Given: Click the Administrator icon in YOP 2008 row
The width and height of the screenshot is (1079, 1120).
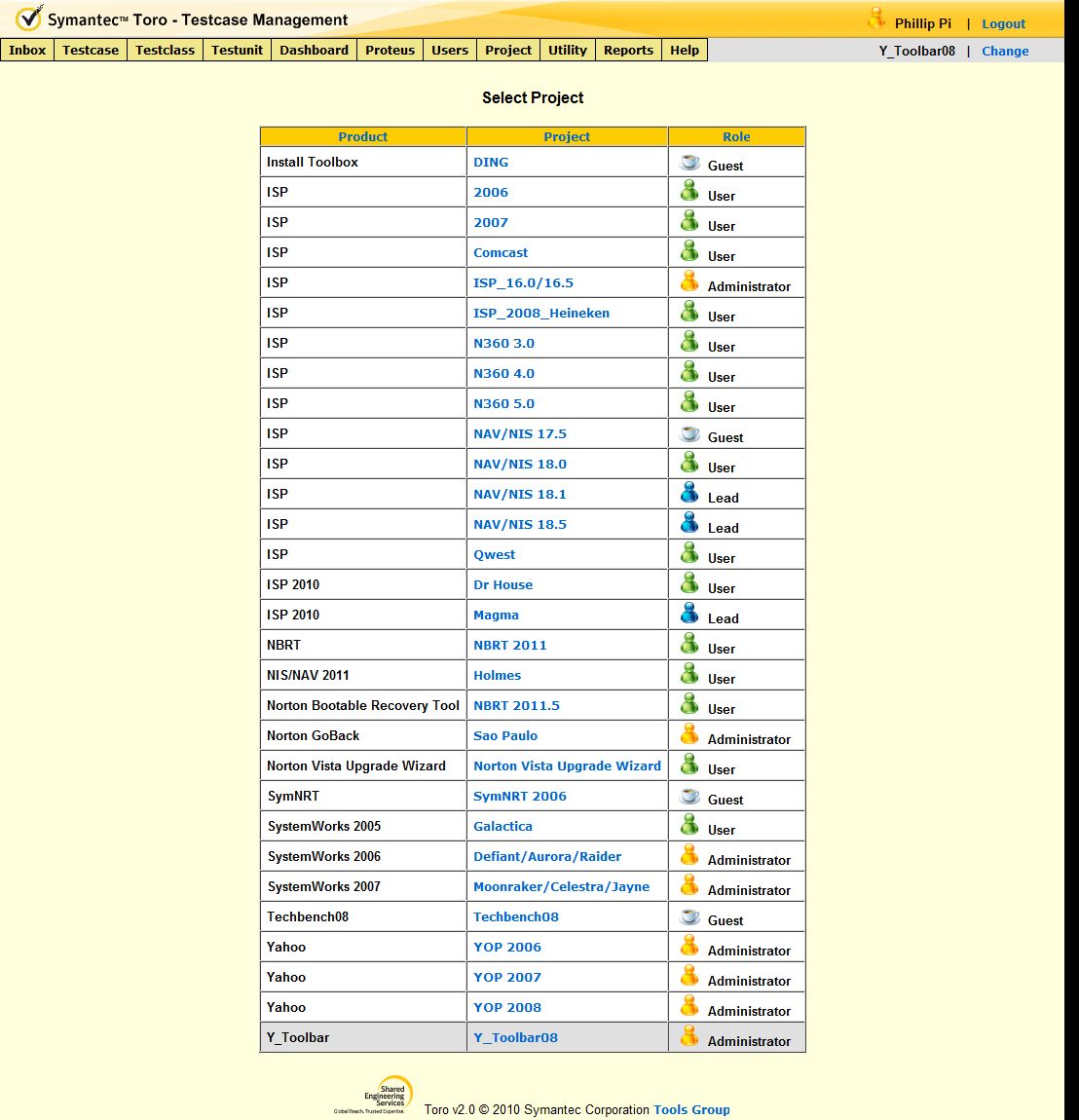Looking at the screenshot, I should (689, 1006).
